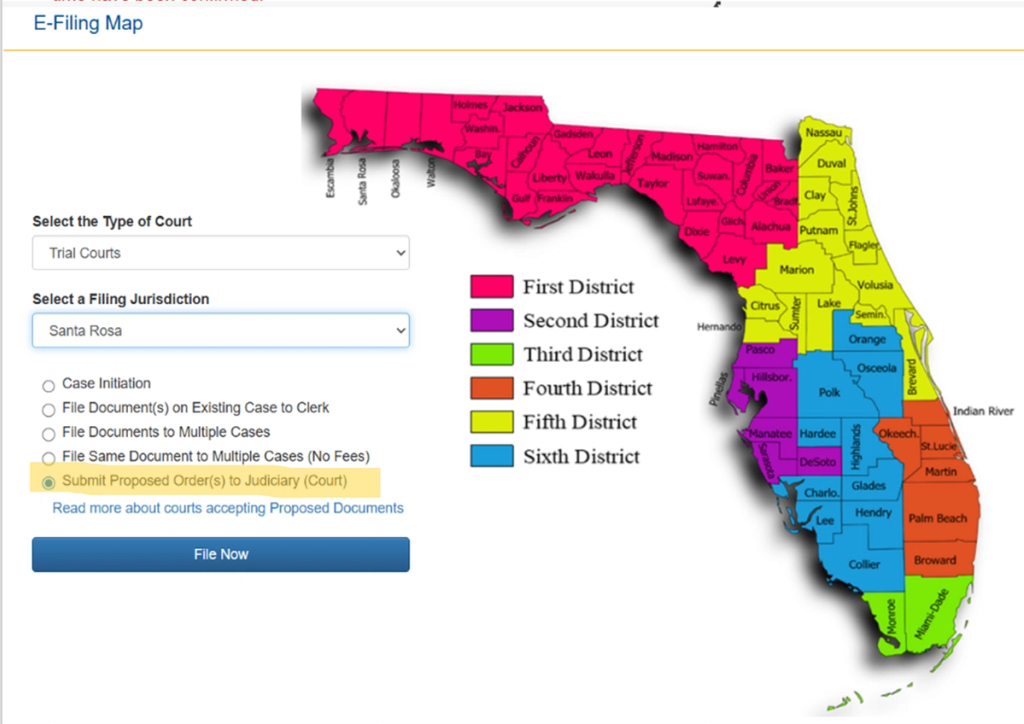Click the Fourth District orange legend swatch
Screen dimensions: 1024x724
pos(492,388)
